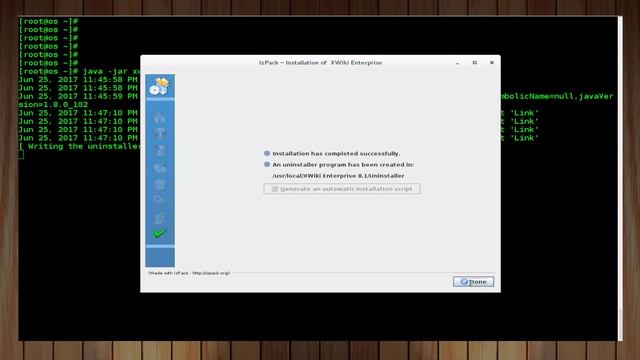This screenshot has width=640, height=360.
Task: Click the terminal window vertical scrollbar
Action: click(x=620, y=178)
